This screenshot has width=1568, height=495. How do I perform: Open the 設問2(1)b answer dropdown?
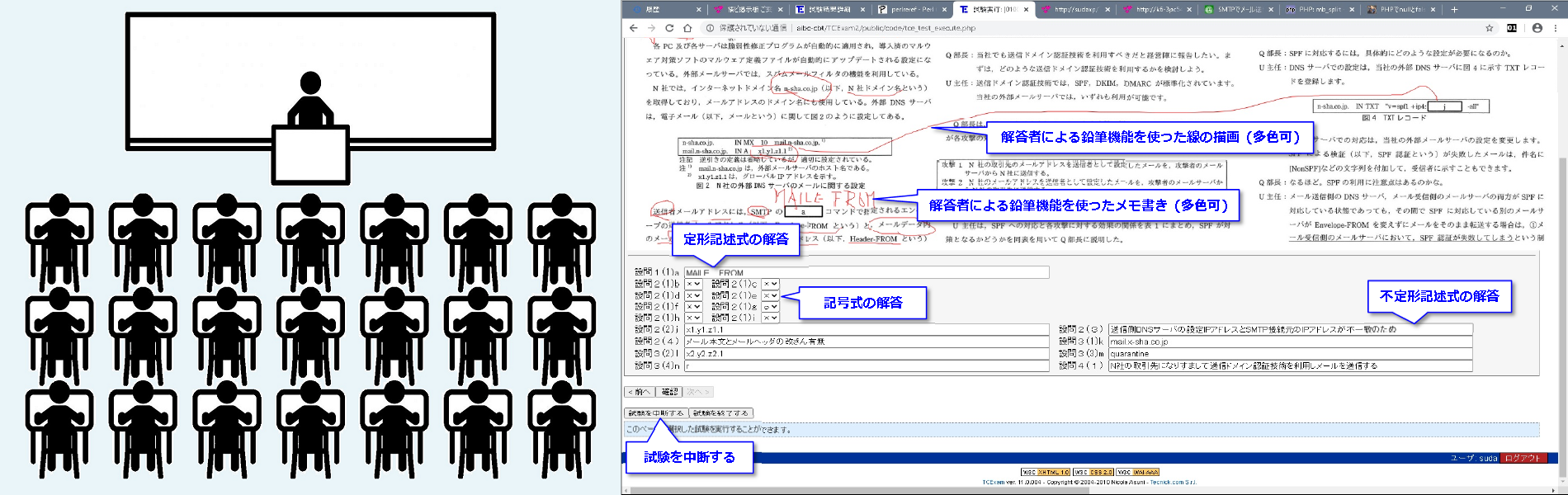click(693, 284)
